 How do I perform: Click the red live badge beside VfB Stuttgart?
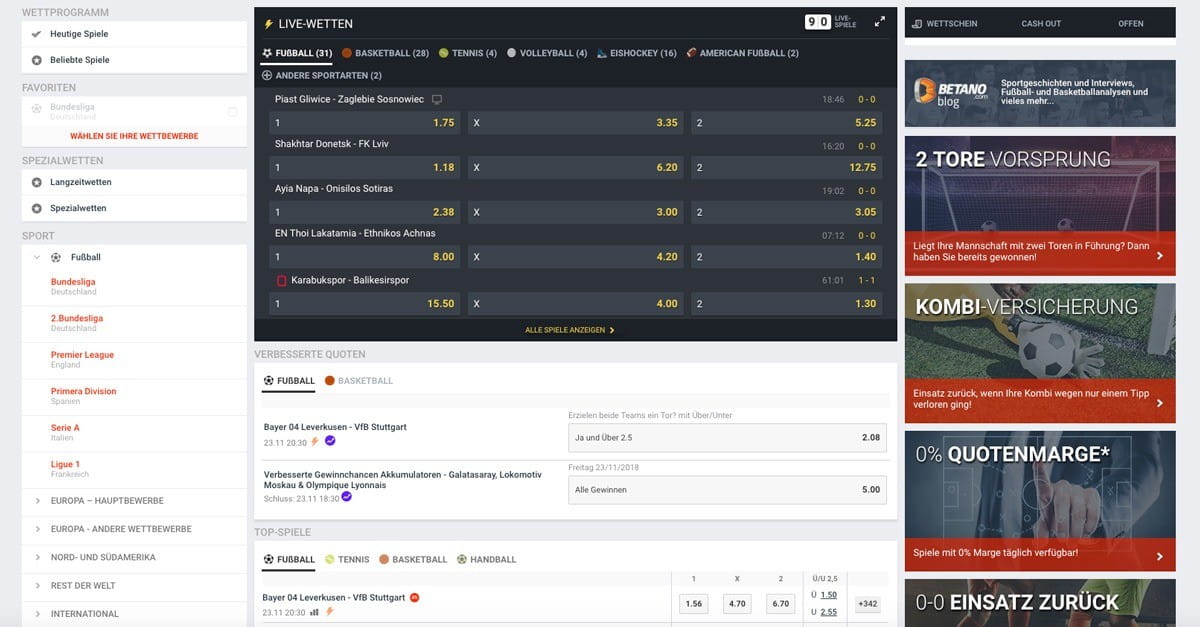(415, 597)
